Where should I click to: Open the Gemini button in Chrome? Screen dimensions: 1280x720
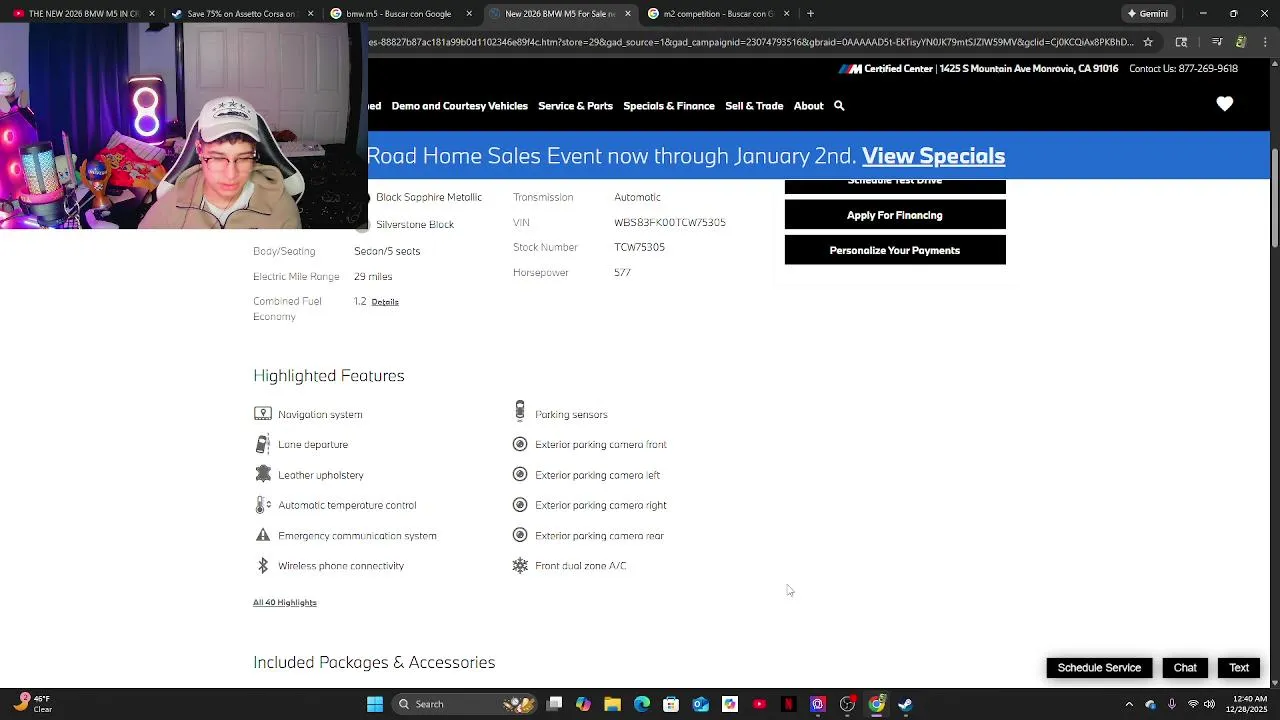[x=1147, y=13]
